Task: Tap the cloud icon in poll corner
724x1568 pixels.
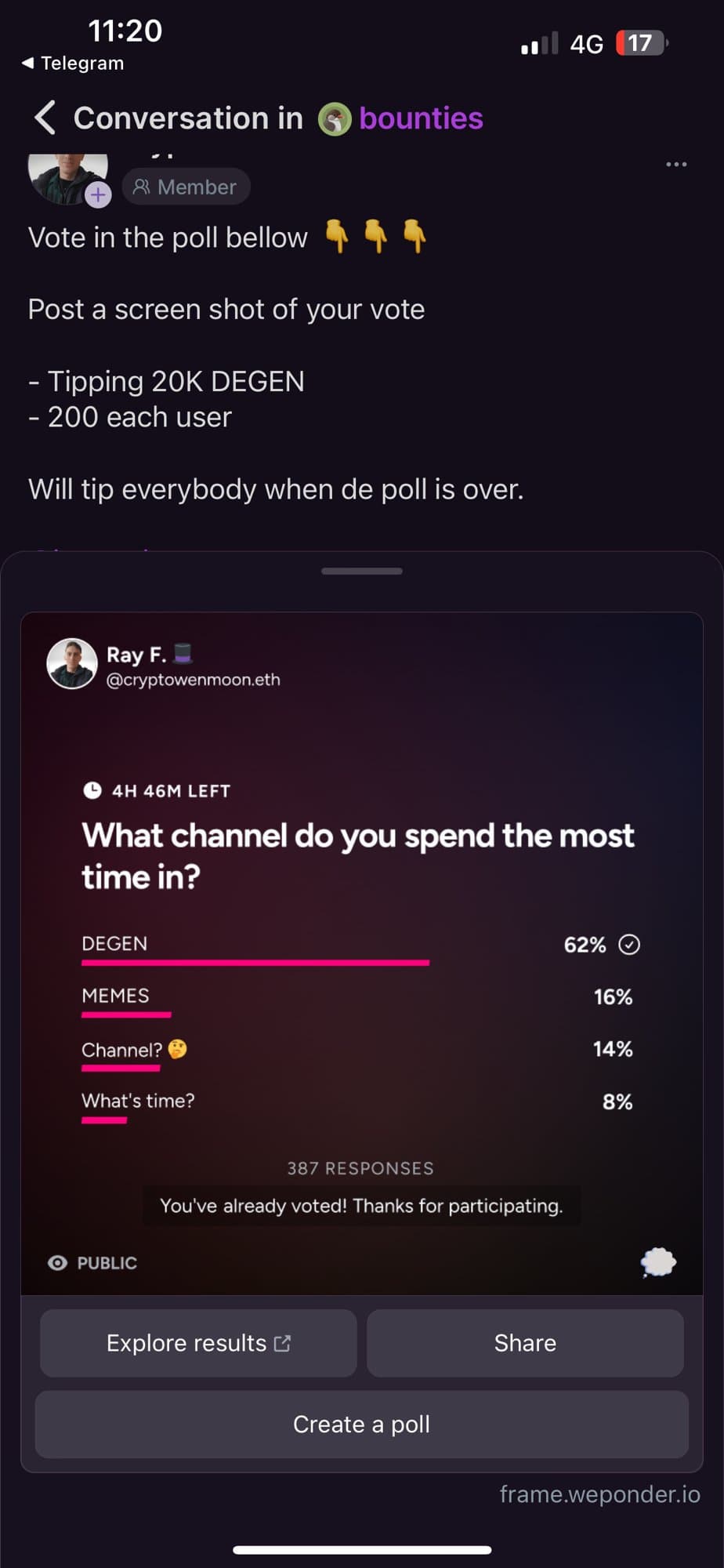Action: coord(658,1262)
